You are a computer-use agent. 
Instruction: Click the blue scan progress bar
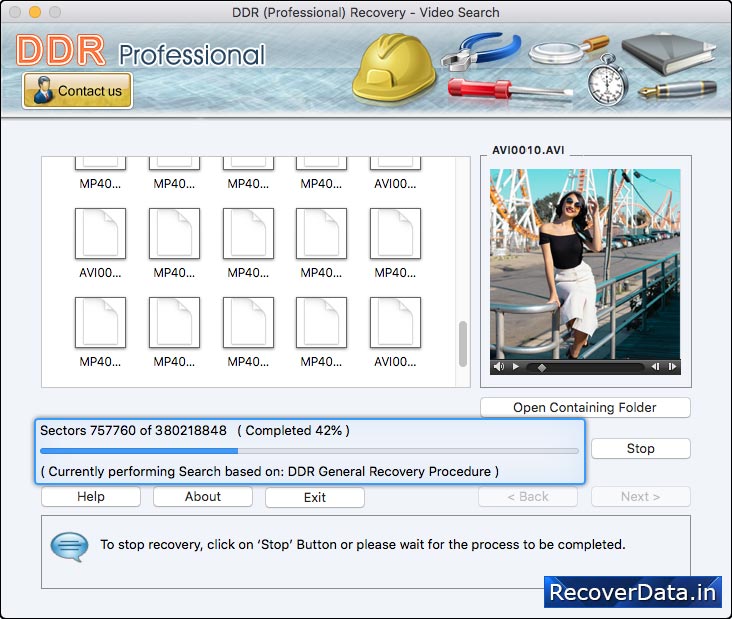point(309,451)
